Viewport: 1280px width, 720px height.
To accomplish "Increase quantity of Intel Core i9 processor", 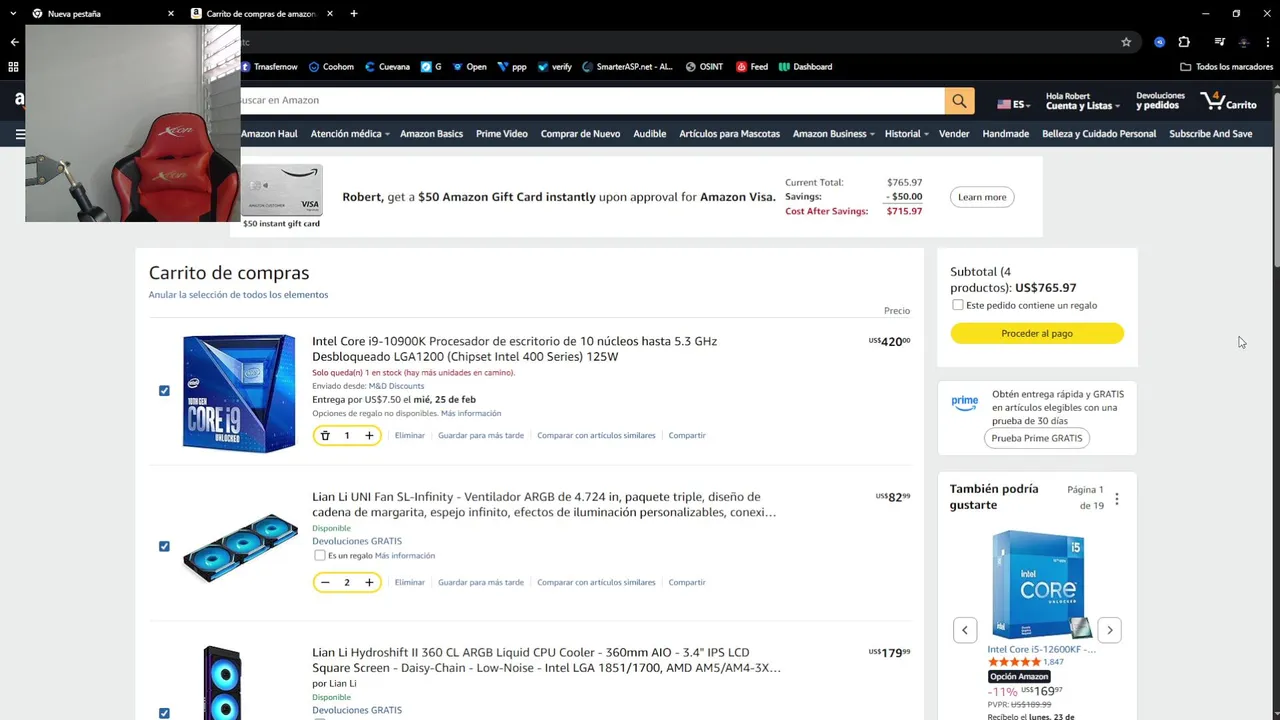I will point(369,436).
